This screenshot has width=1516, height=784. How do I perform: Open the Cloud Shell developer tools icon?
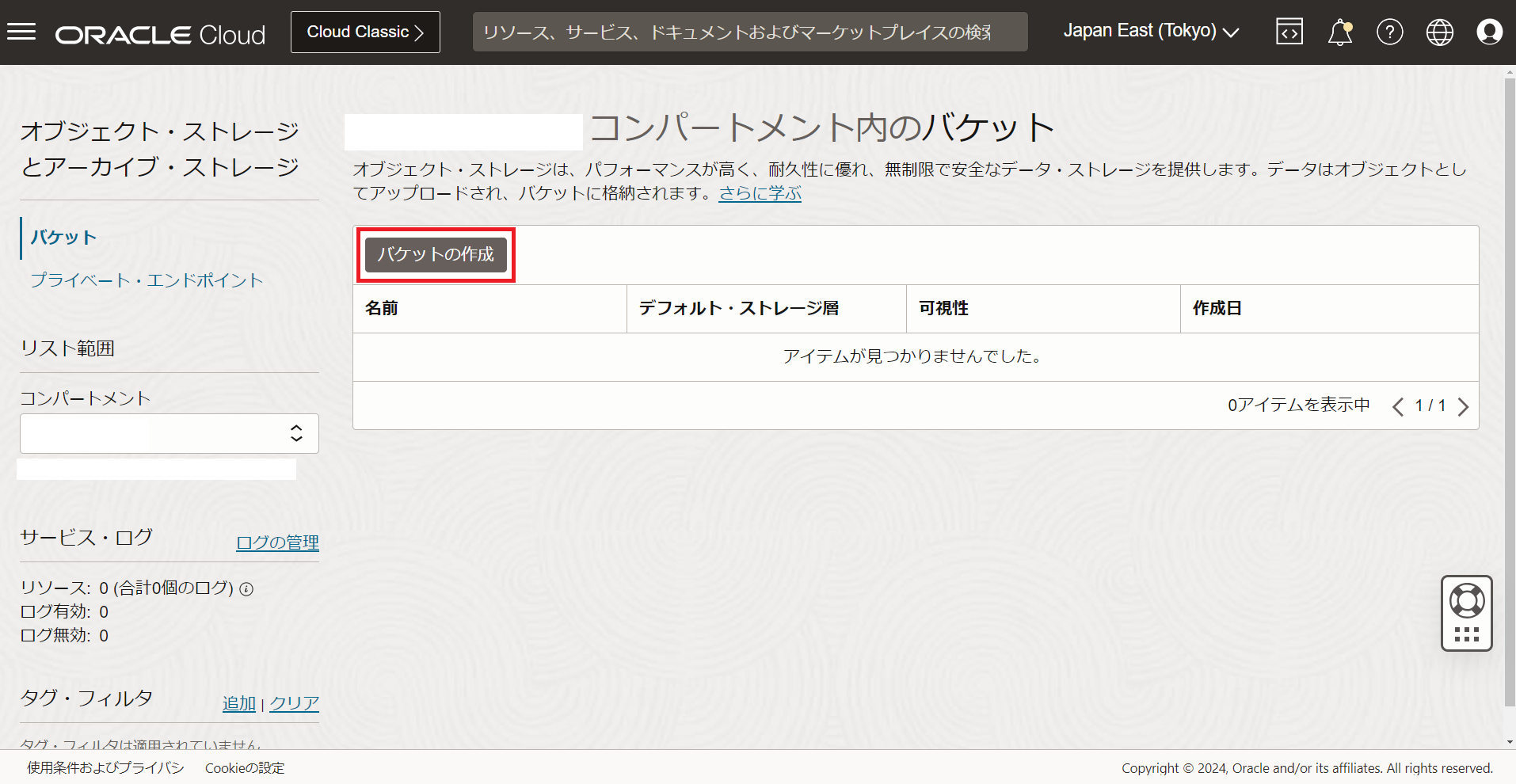point(1289,32)
